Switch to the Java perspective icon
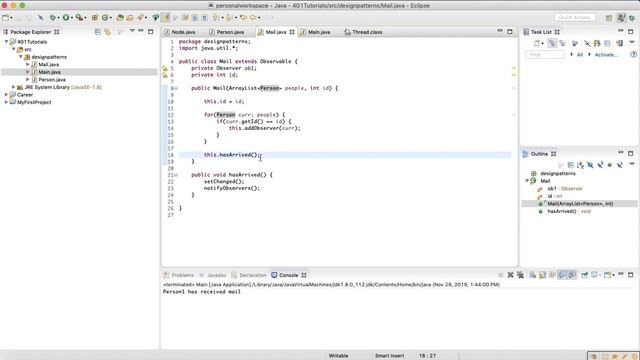640x360 pixels. 621,18
